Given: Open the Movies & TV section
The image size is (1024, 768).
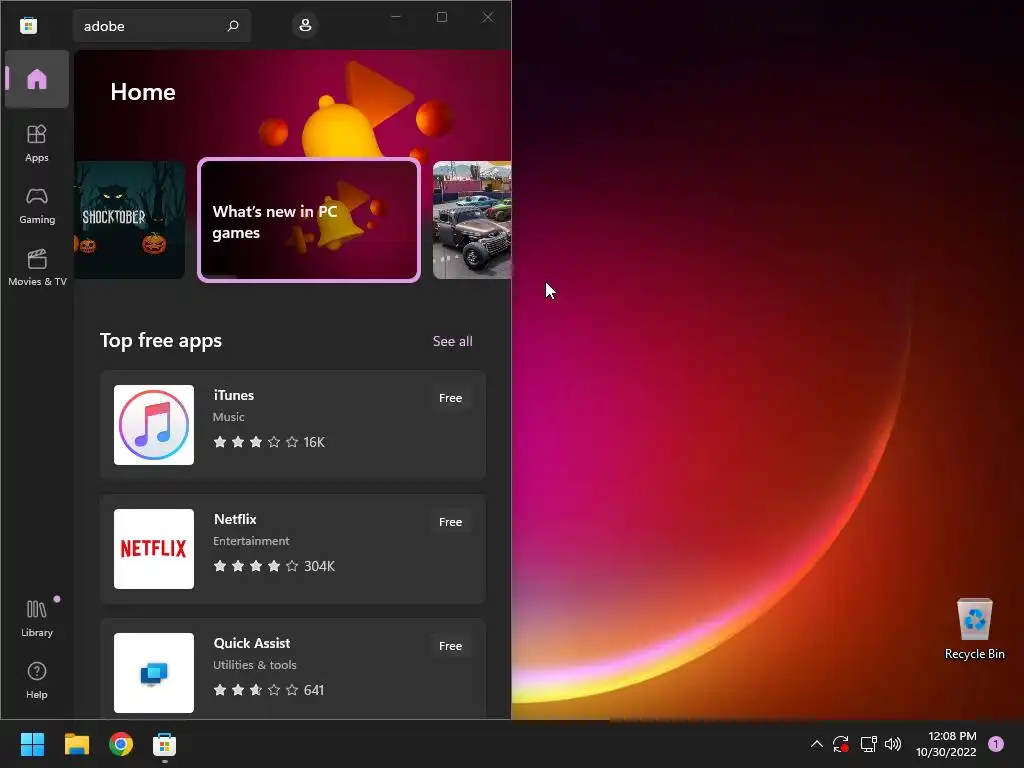Looking at the screenshot, I should (x=37, y=267).
